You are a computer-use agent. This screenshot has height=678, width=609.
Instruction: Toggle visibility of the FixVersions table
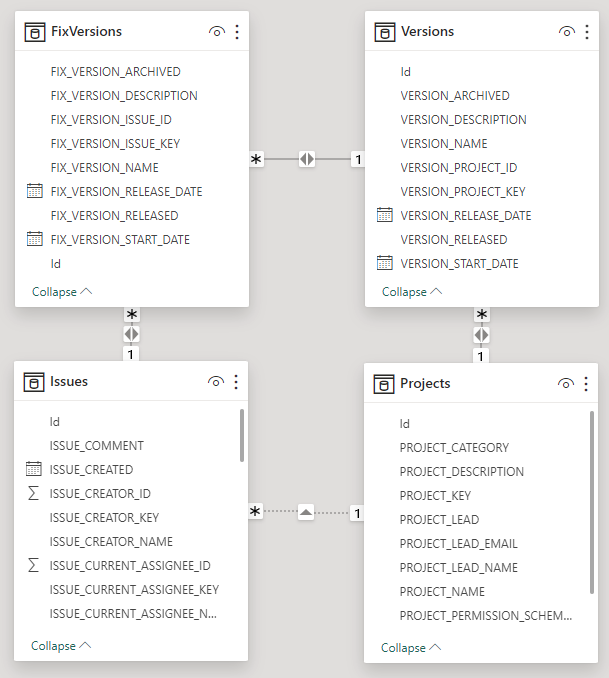coord(216,32)
